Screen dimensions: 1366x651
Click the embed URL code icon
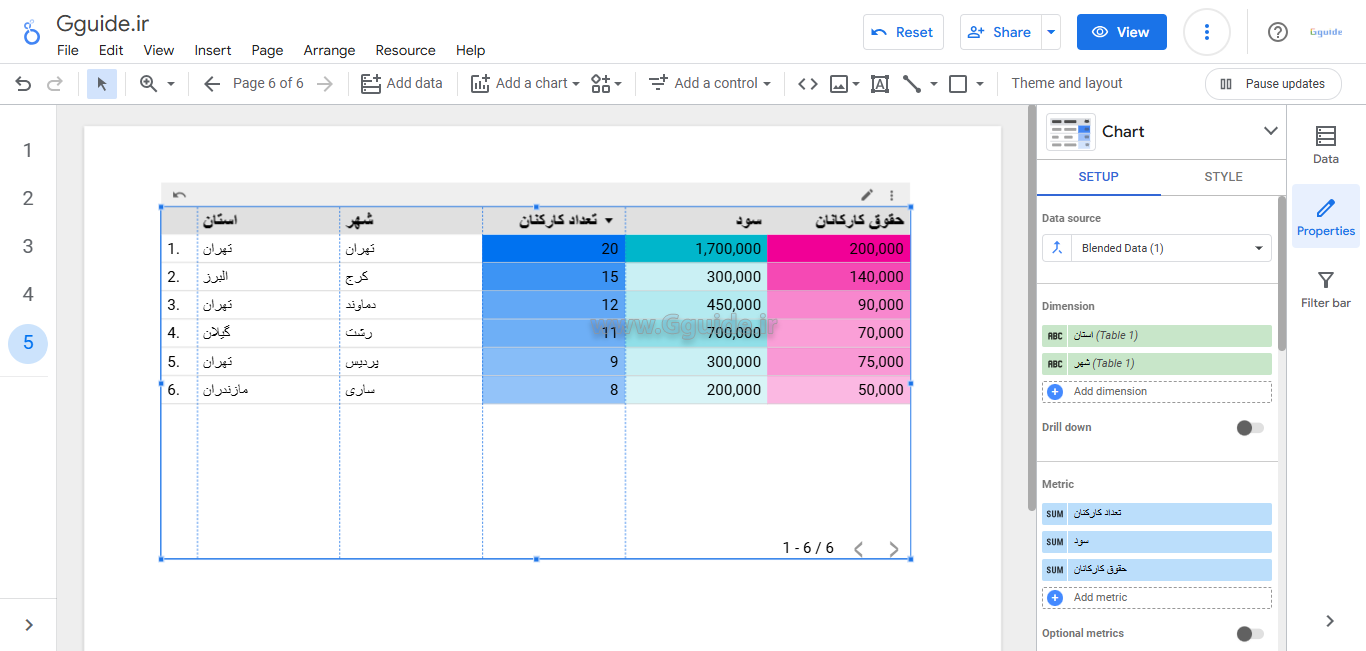tap(807, 84)
